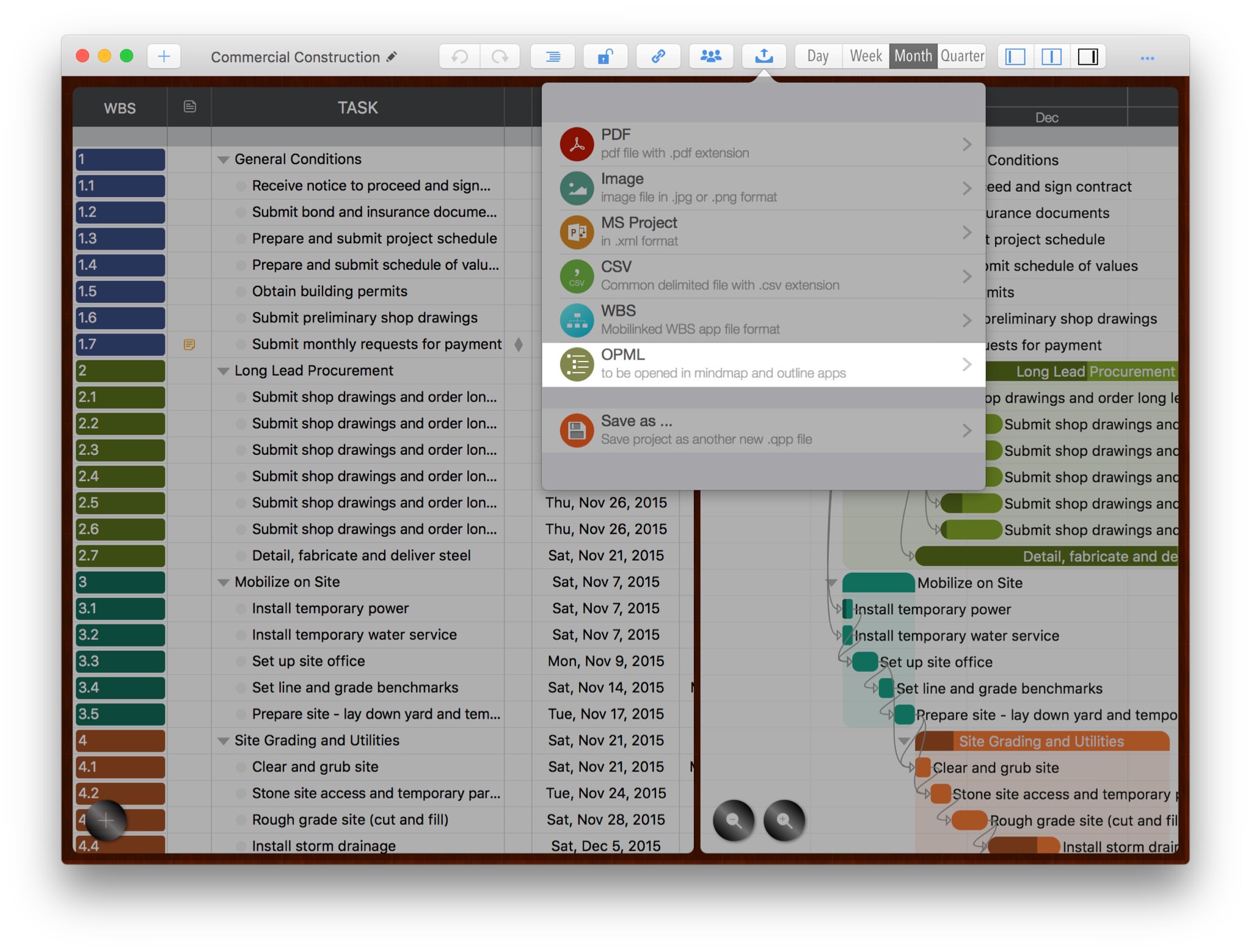Screen dimensions: 1251x952
Task: Show right panel only layout
Action: (x=1087, y=57)
